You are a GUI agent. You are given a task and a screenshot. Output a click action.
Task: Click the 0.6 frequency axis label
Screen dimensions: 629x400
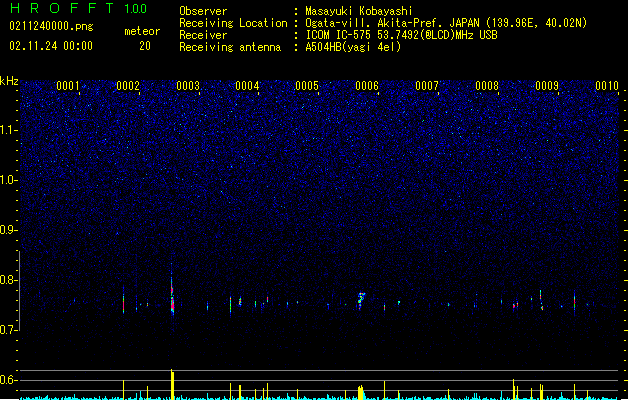click(9, 380)
